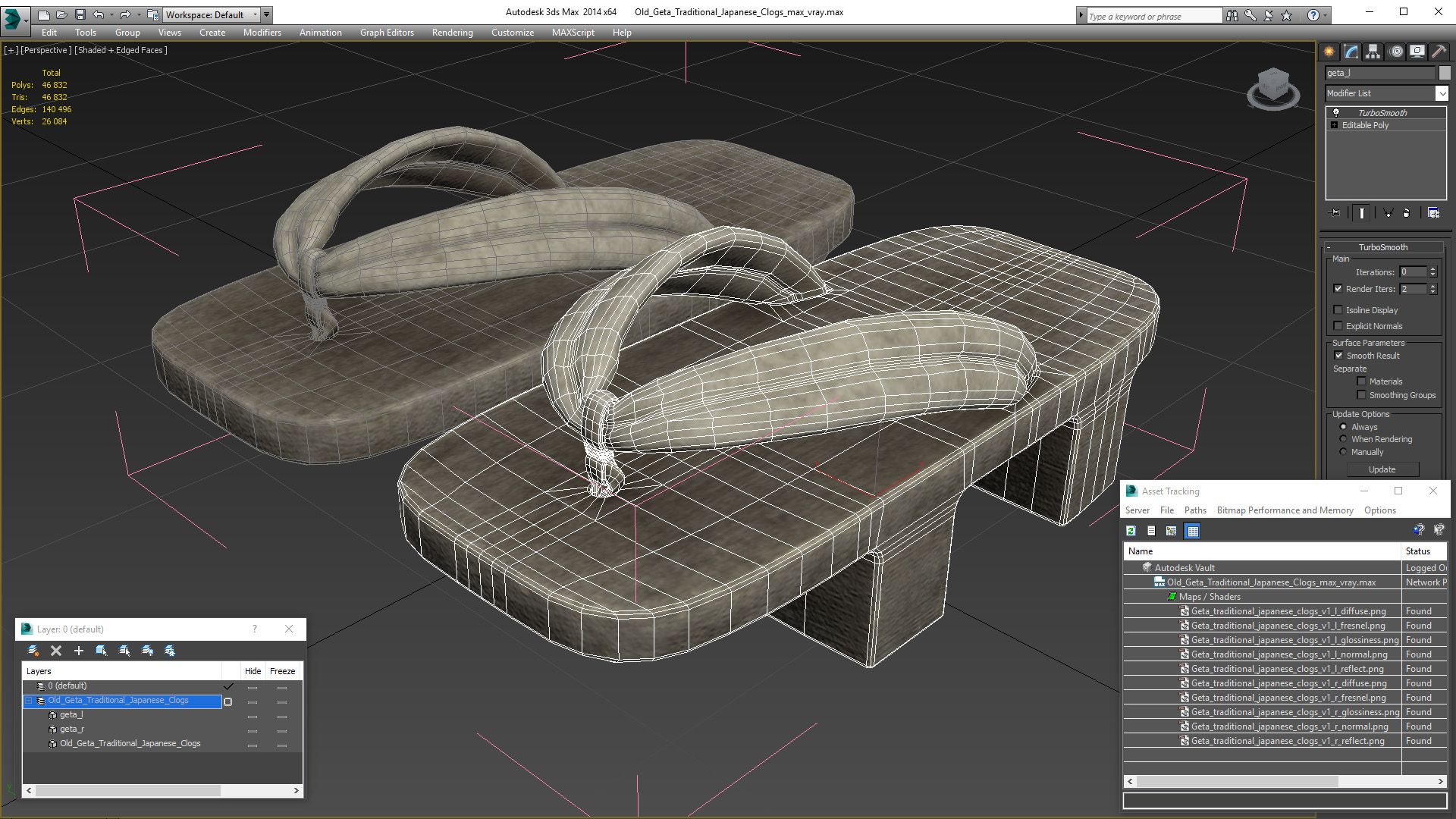This screenshot has width=1456, height=819.
Task: Open the Paths menu in Asset Tracking
Action: coord(1194,510)
